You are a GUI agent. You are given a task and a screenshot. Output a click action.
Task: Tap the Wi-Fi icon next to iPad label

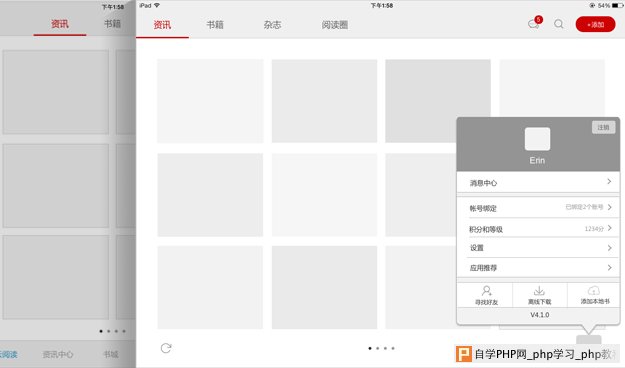[x=157, y=5]
